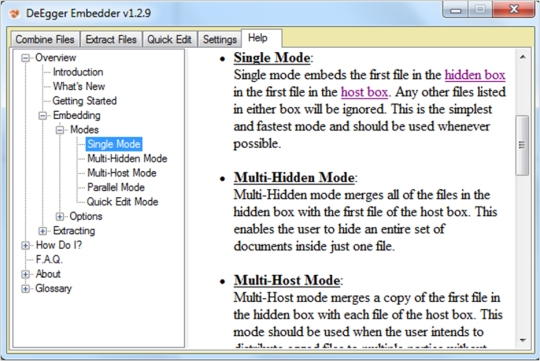Click the help scrollbar up arrow
Screen dimensions: 540x361
tap(522, 57)
